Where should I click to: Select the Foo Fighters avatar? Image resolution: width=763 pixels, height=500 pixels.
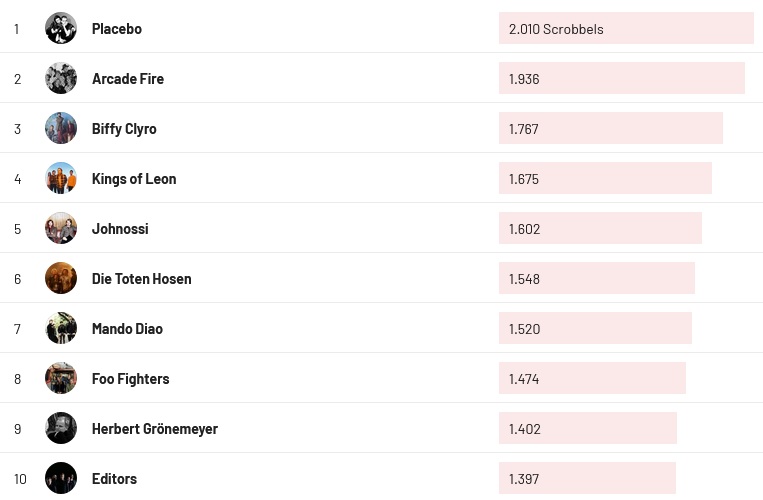61,378
